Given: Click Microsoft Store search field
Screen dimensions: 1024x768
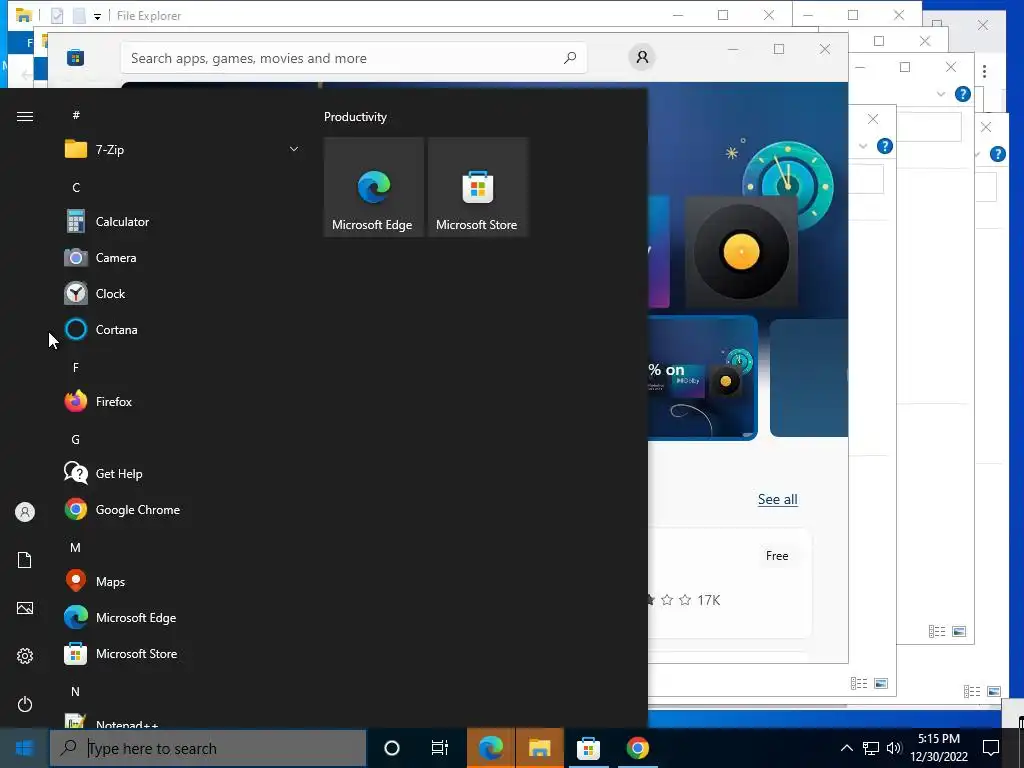Looking at the screenshot, I should [x=354, y=58].
